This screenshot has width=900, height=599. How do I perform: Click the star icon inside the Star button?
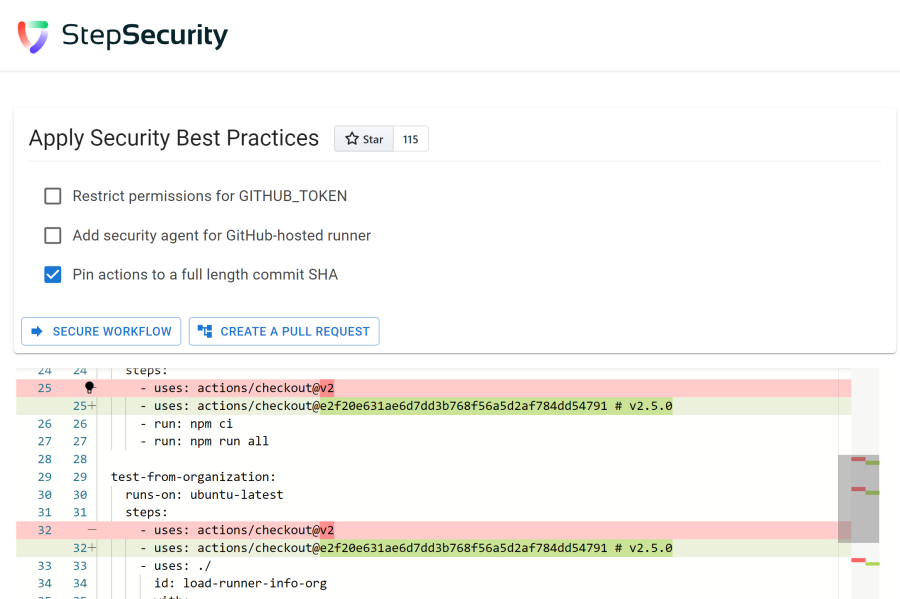coord(350,138)
